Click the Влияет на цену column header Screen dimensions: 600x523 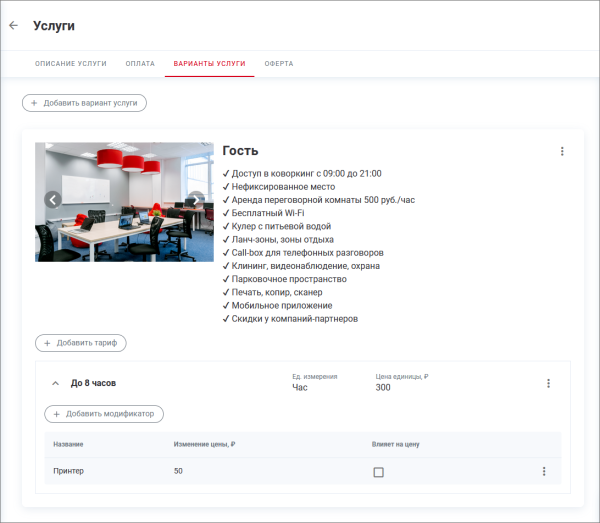(396, 444)
